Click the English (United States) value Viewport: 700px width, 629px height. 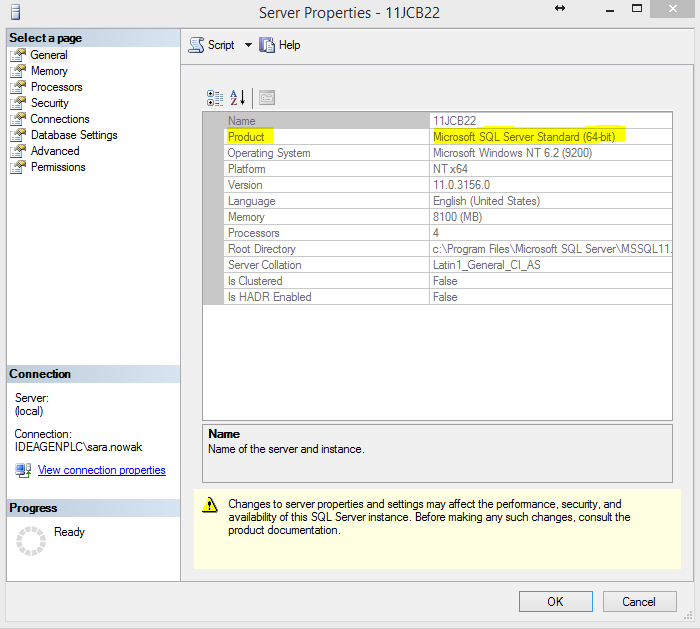tap(487, 201)
